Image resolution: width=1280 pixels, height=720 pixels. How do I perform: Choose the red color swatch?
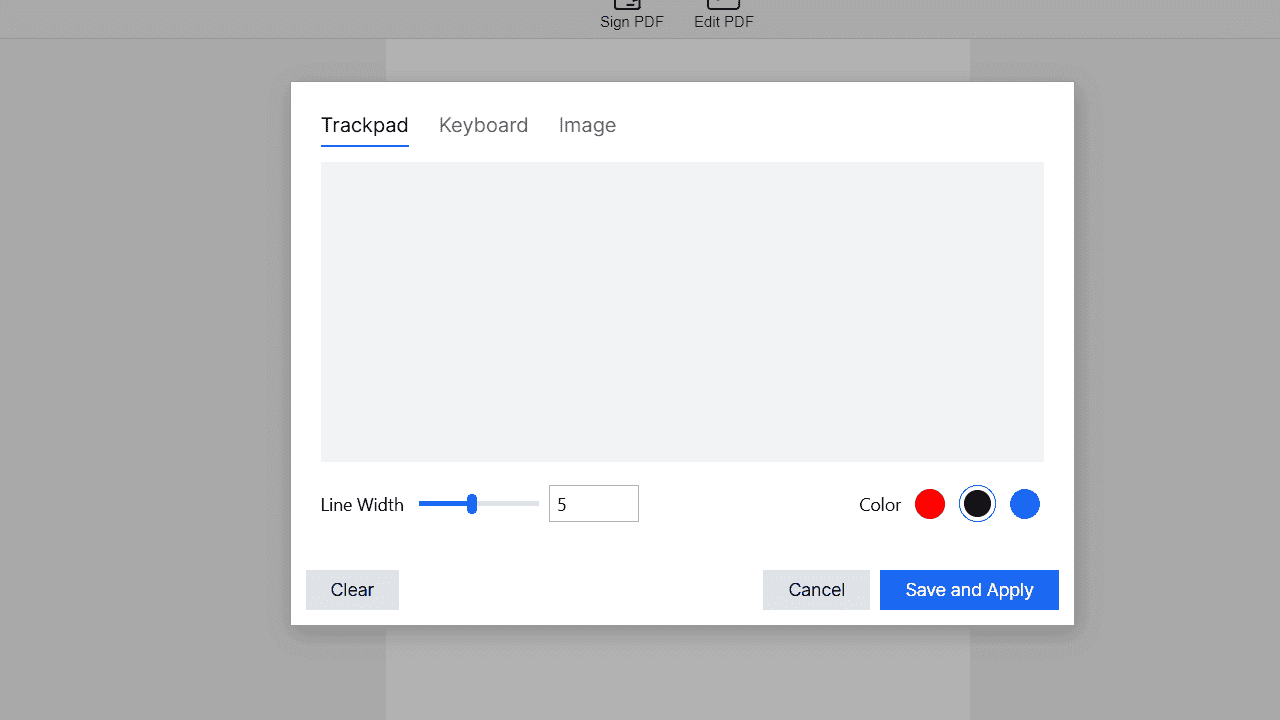930,504
